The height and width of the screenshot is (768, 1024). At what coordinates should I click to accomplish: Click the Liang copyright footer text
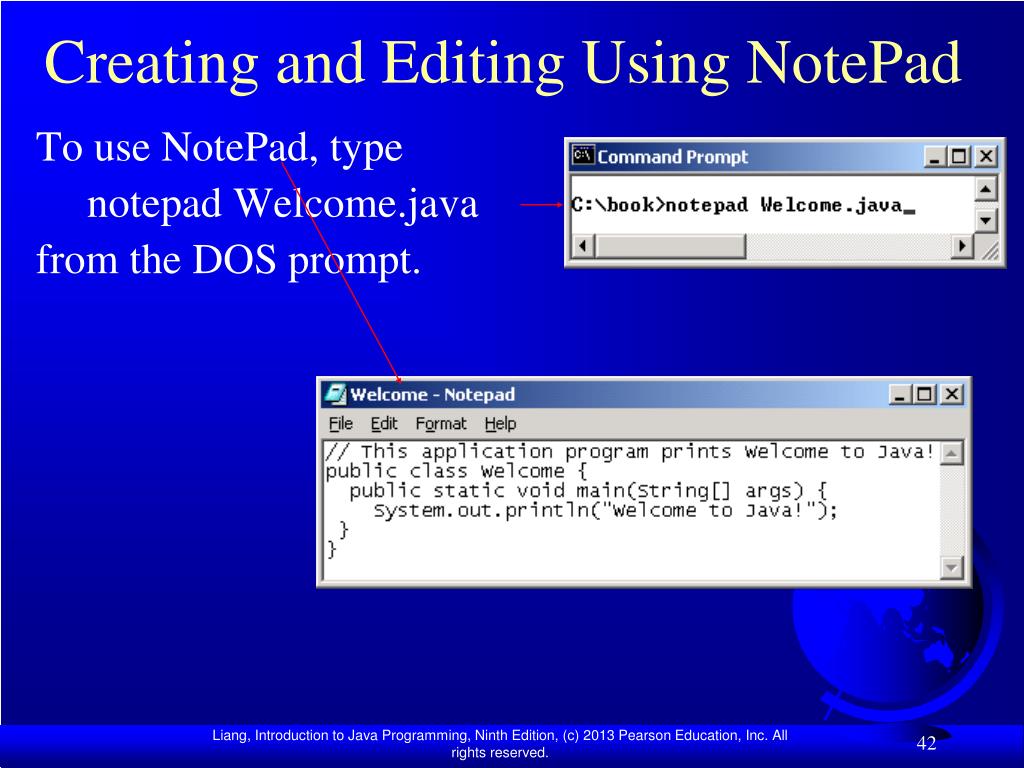pos(500,744)
